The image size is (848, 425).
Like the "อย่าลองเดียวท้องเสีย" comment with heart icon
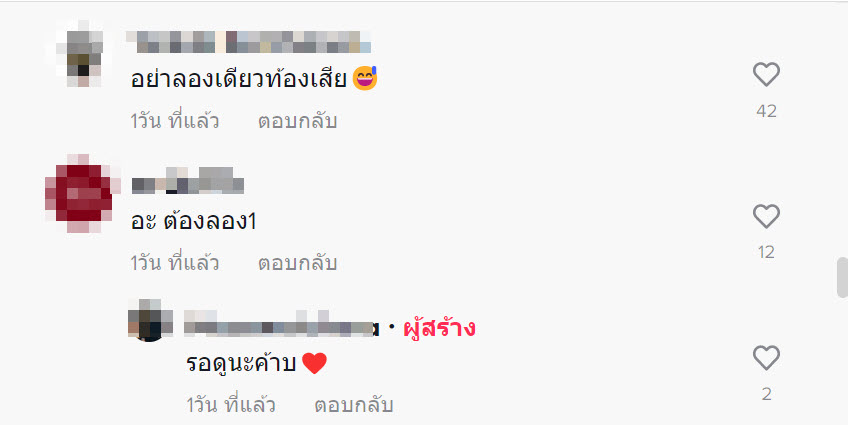point(766,75)
